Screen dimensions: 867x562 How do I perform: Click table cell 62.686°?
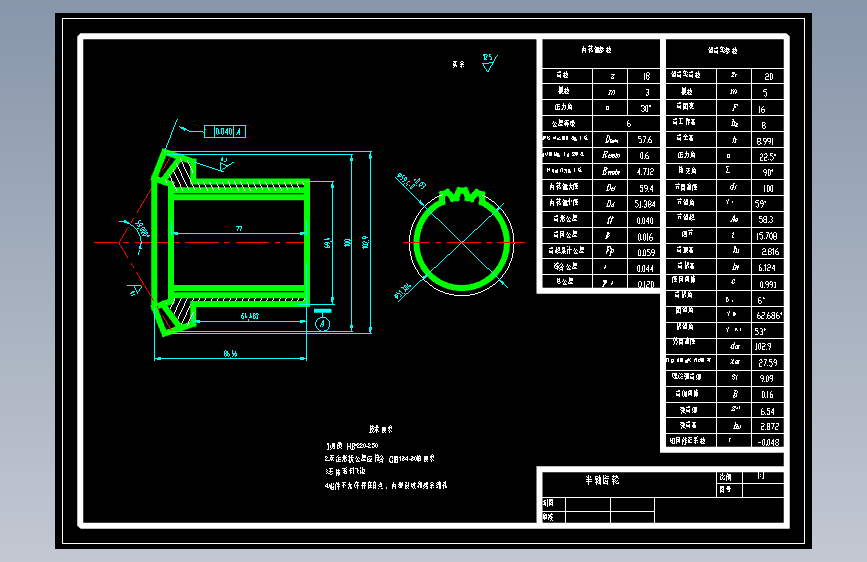pyautogui.click(x=769, y=316)
